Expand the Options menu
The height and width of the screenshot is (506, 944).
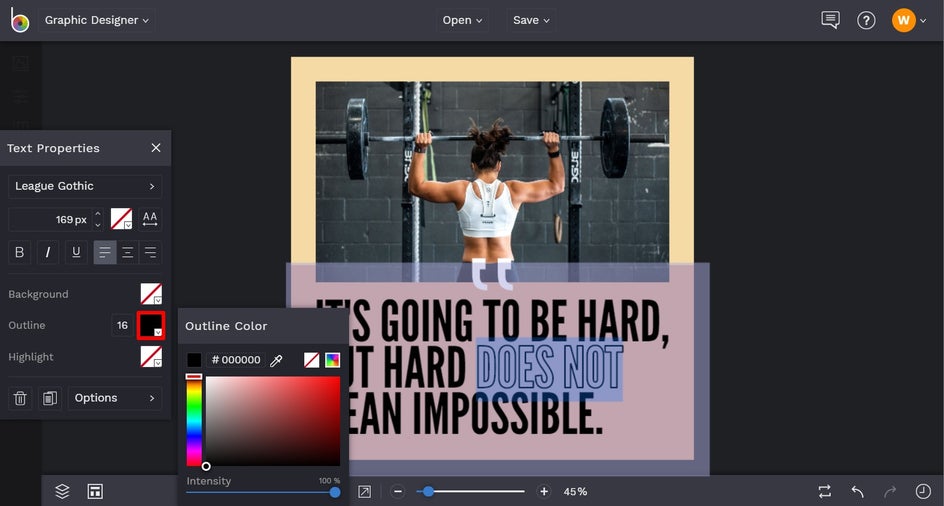[x=115, y=398]
